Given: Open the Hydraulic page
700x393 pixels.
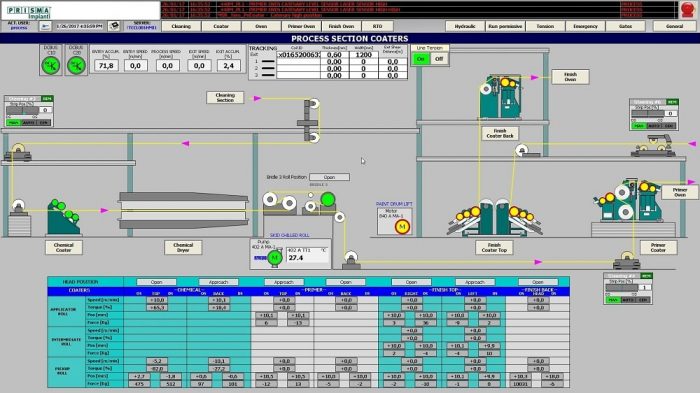Looking at the screenshot, I should click(x=465, y=26).
